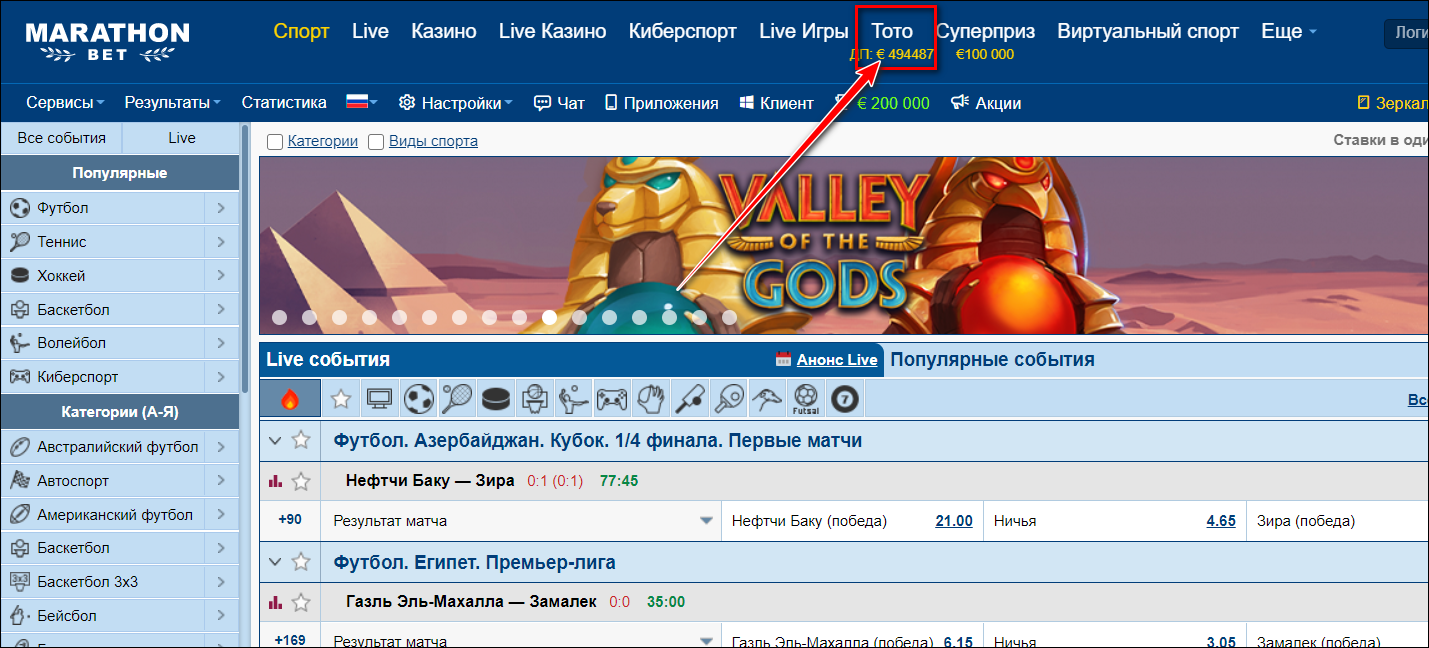Filter live events by snooker ball icon
The image size is (1429, 648).
point(844,399)
